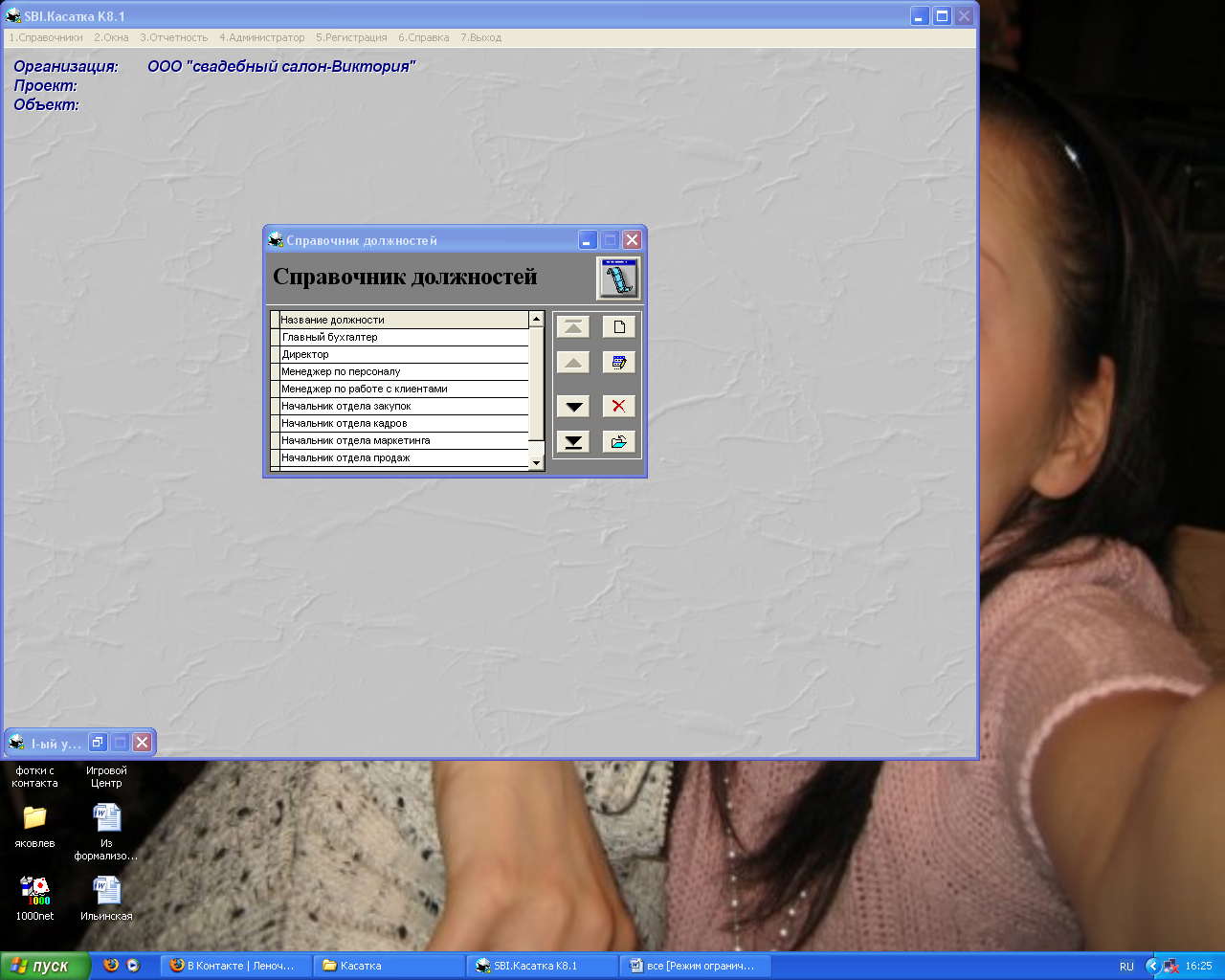This screenshot has width=1225, height=980.
Task: Click the position list scrollbar thumb
Action: click(x=537, y=384)
